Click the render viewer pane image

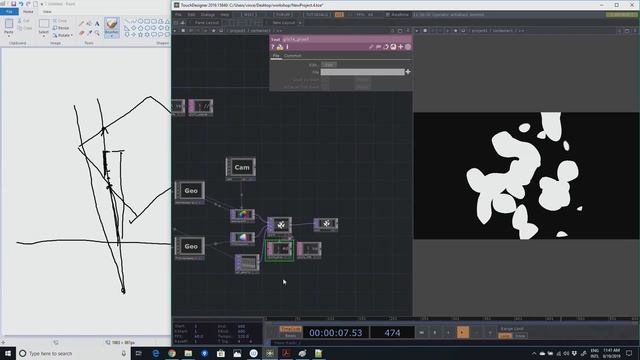tap(527, 176)
